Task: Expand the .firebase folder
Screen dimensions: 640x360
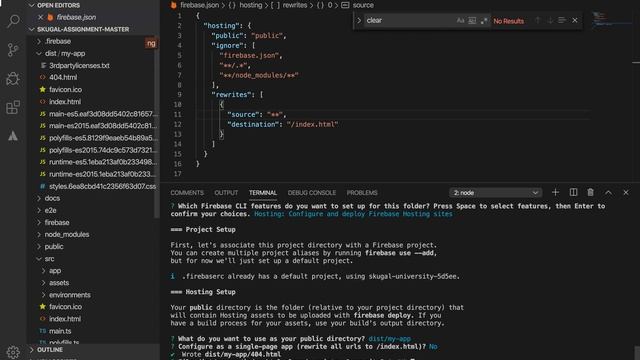Action: tap(58, 41)
